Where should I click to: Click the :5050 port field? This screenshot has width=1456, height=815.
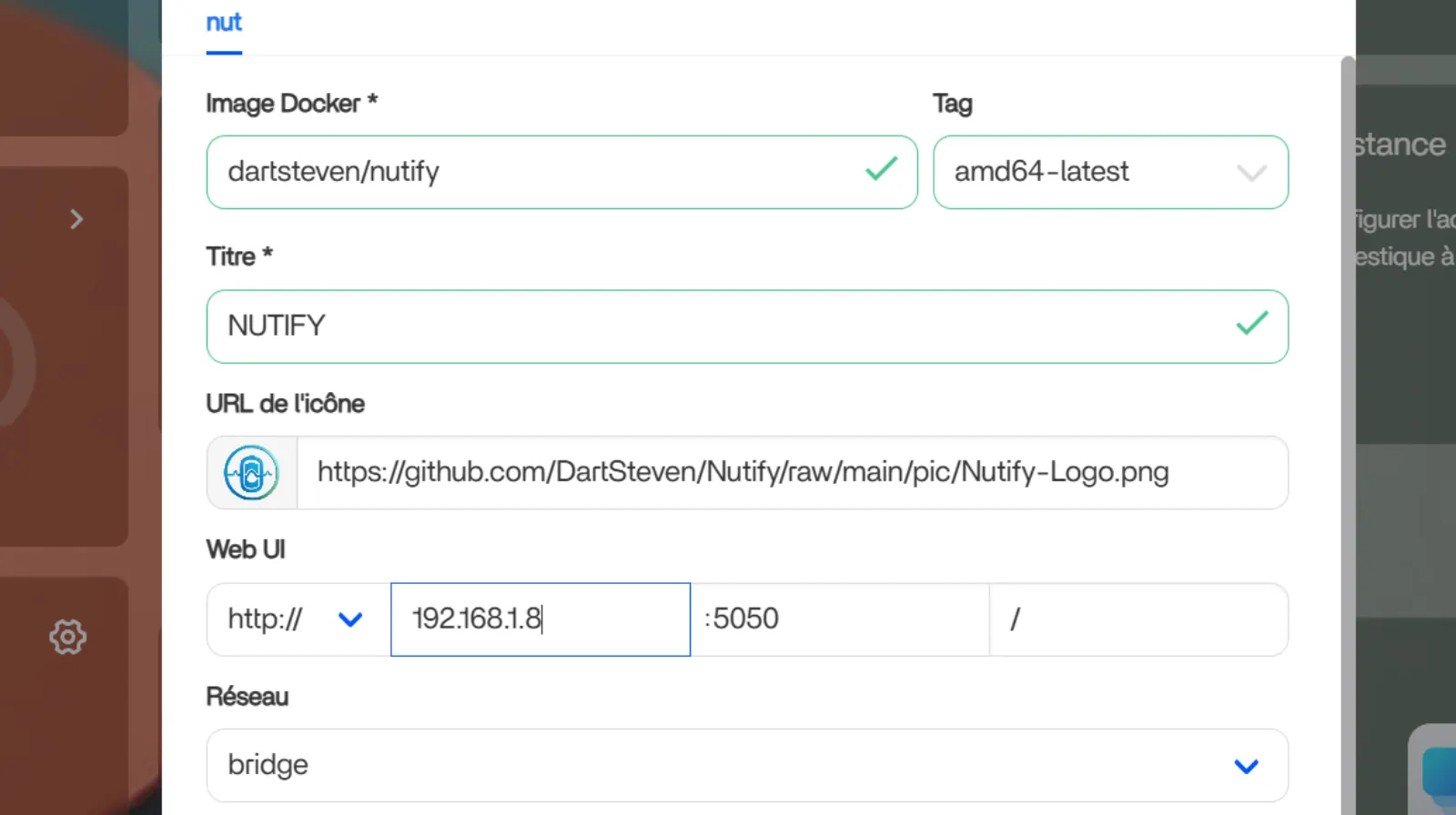(839, 619)
